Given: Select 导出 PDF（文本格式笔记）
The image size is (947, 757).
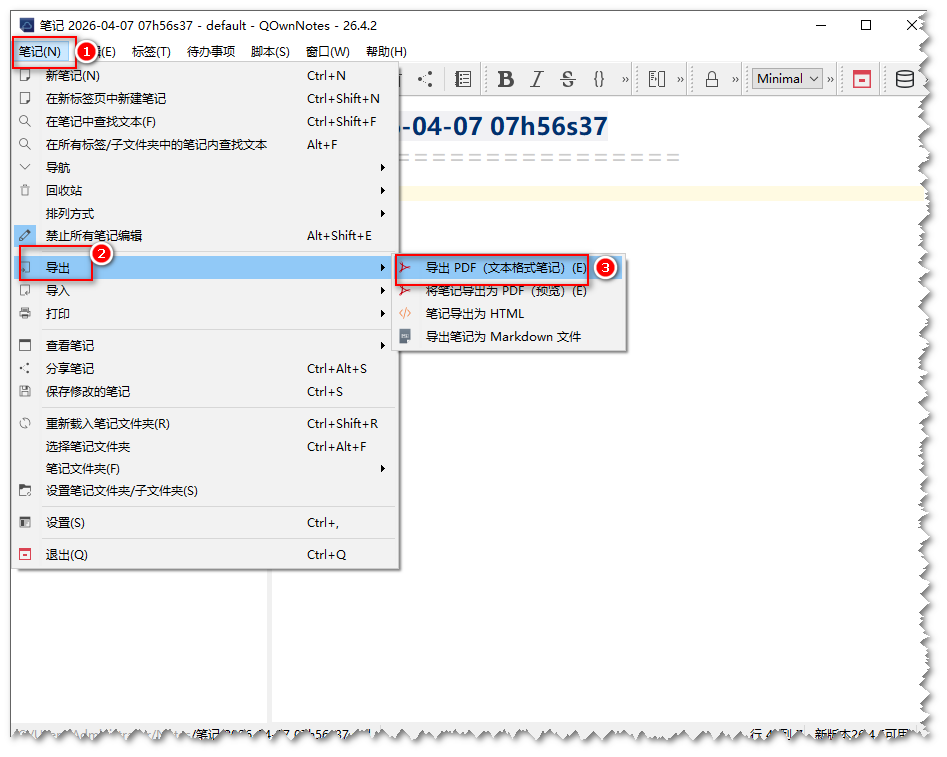Looking at the screenshot, I should click(x=509, y=268).
